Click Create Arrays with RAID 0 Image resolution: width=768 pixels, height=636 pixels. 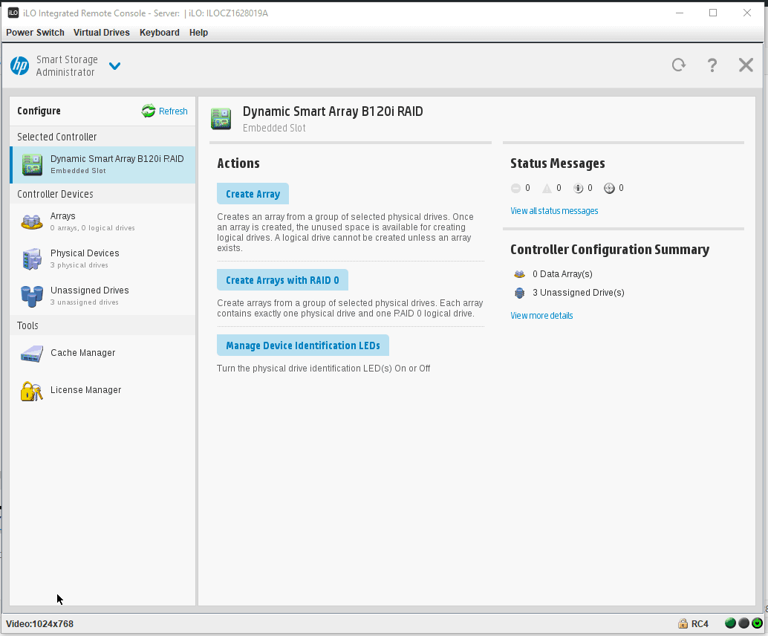282,280
